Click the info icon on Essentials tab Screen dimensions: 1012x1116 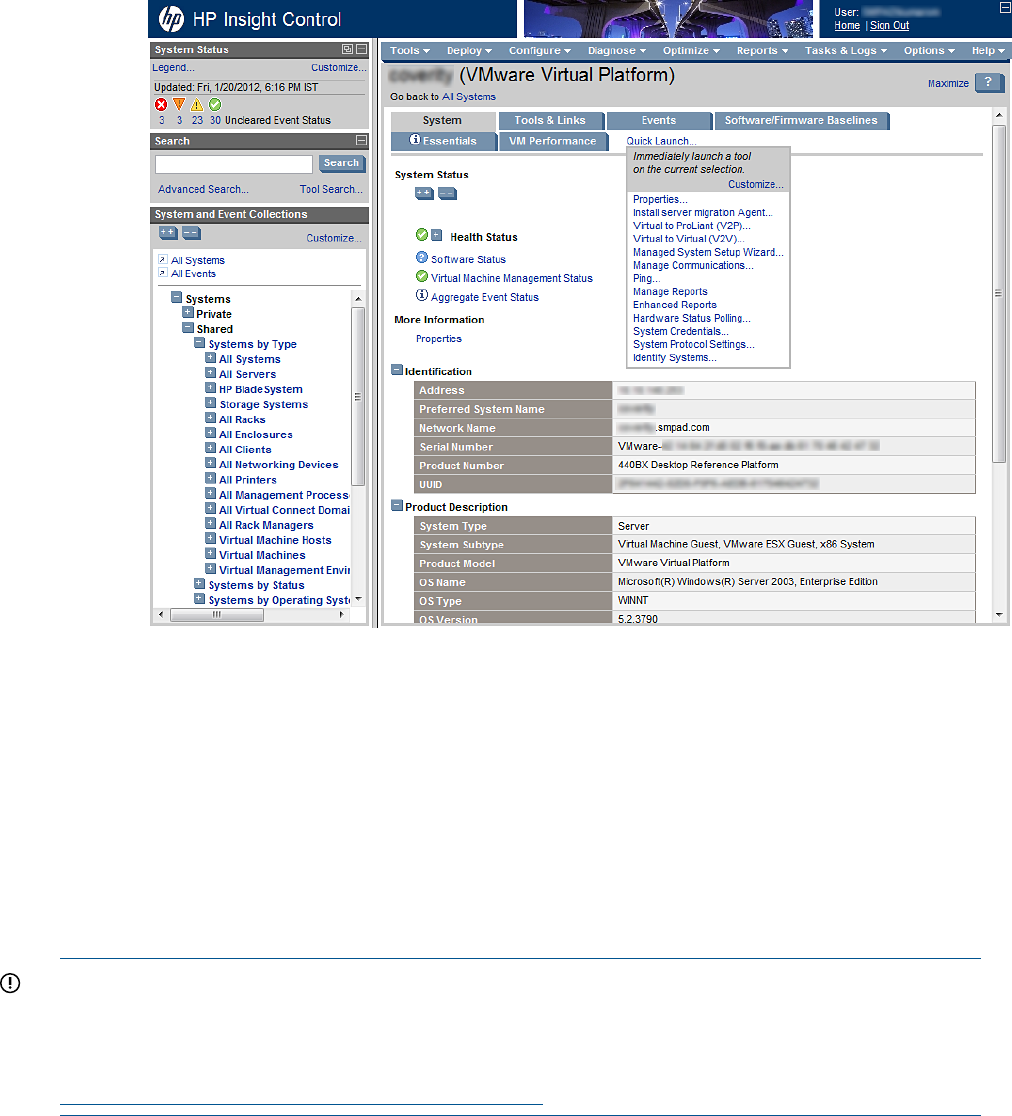coord(415,140)
